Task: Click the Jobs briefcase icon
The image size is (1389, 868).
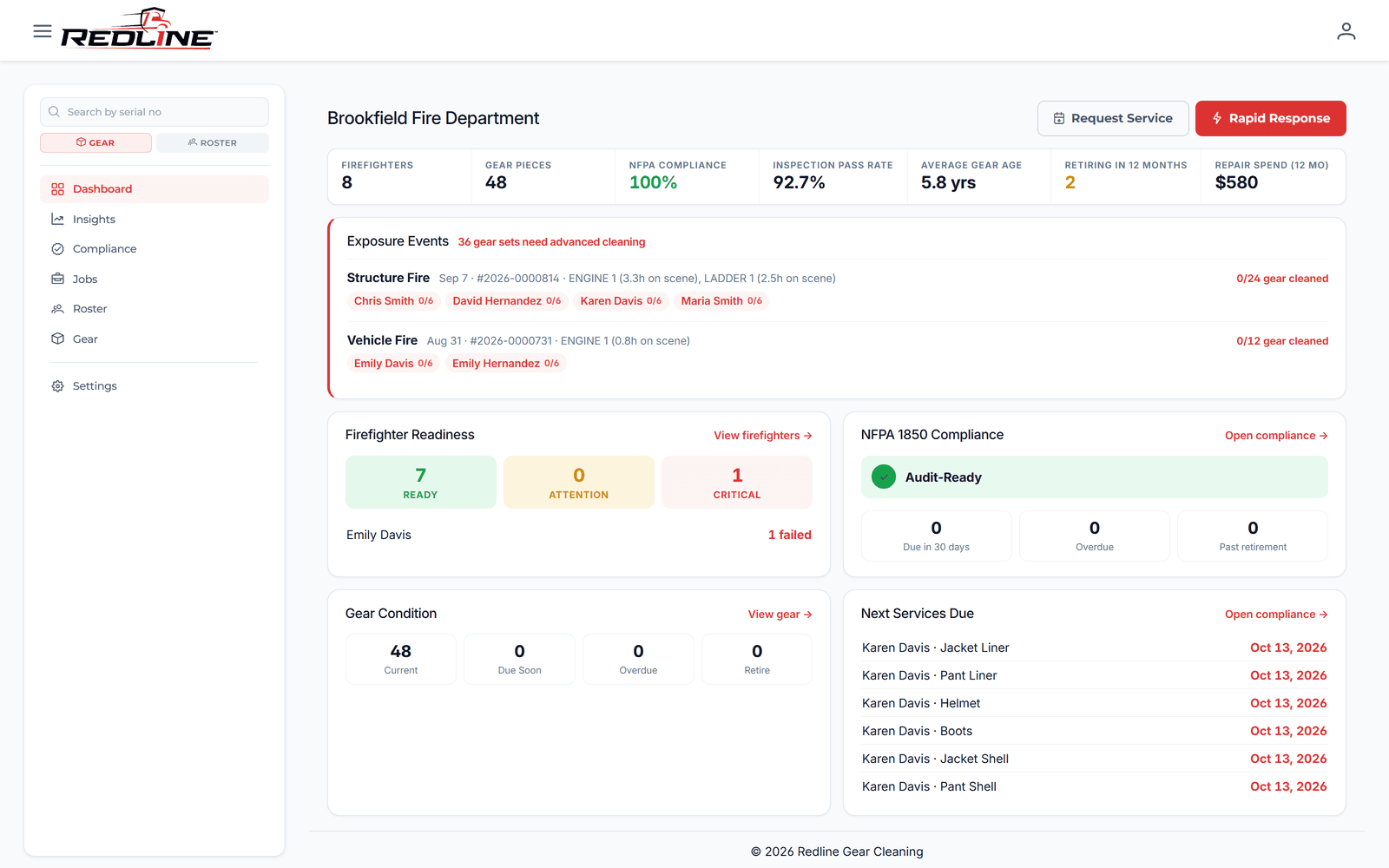Action: (x=58, y=279)
